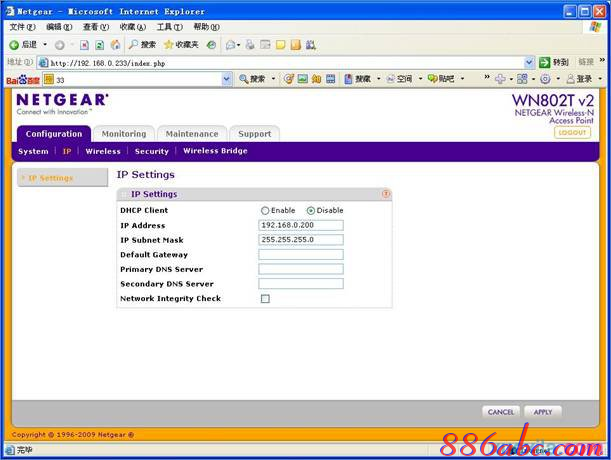Screen dimensions: 611x460
Task: Click the Stop icon in IE toolbar
Action: click(85, 45)
